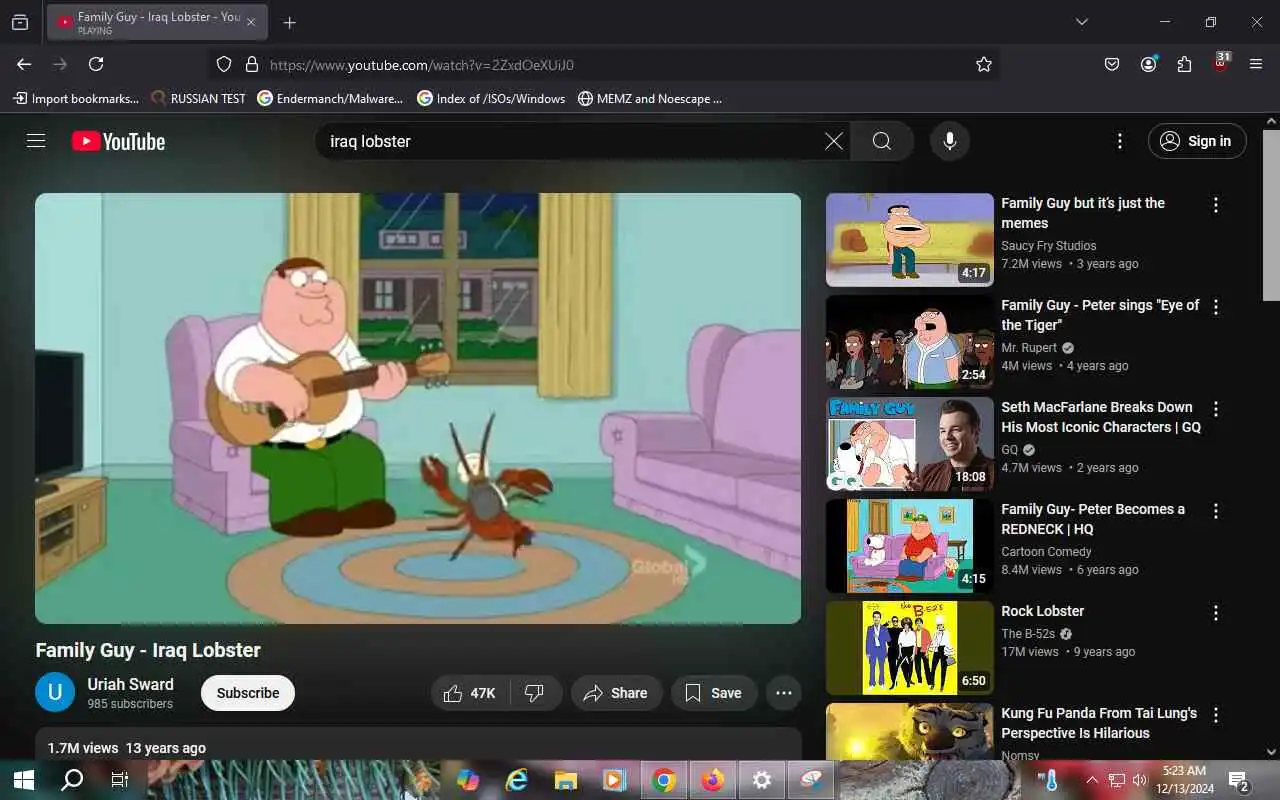Open browser extensions panel
Screen dimensions: 1280x800
(x=1184, y=64)
